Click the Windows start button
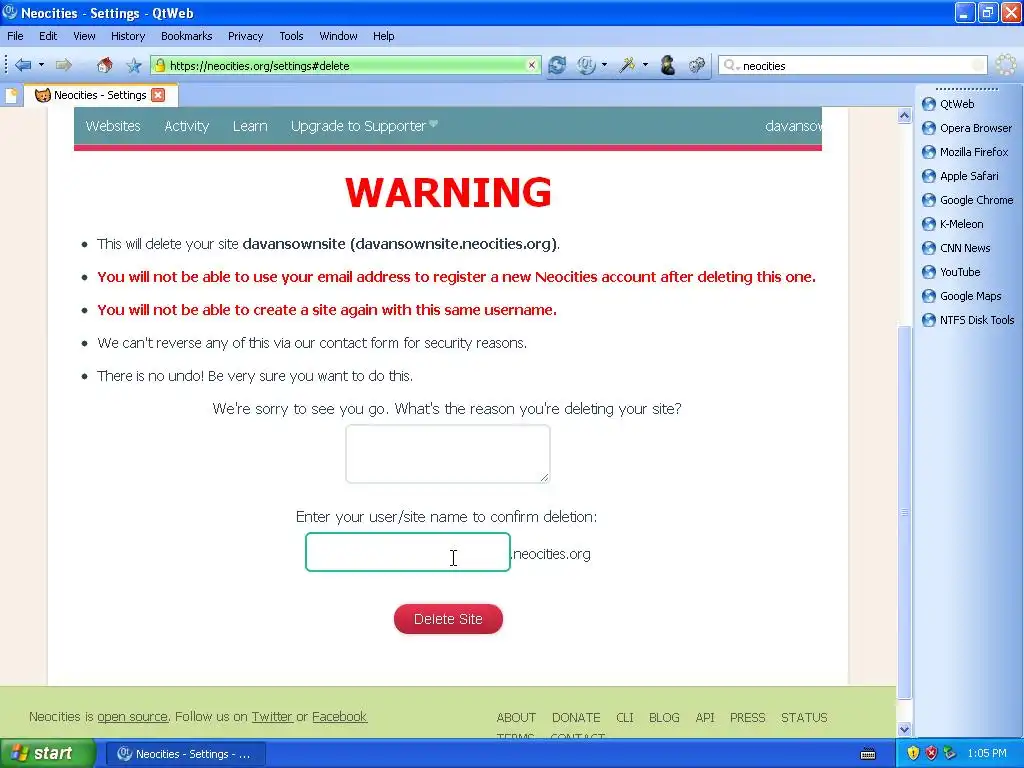The image size is (1024, 768). pyautogui.click(x=47, y=754)
